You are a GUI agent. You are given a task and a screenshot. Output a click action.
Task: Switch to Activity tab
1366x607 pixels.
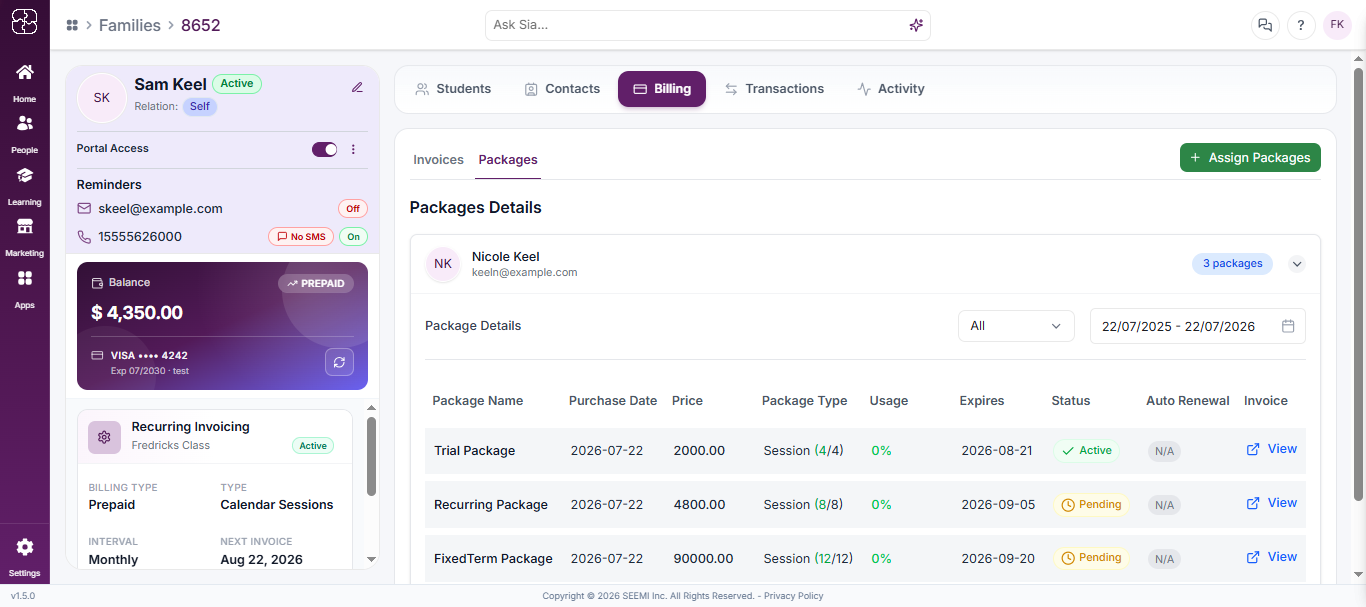coord(891,89)
